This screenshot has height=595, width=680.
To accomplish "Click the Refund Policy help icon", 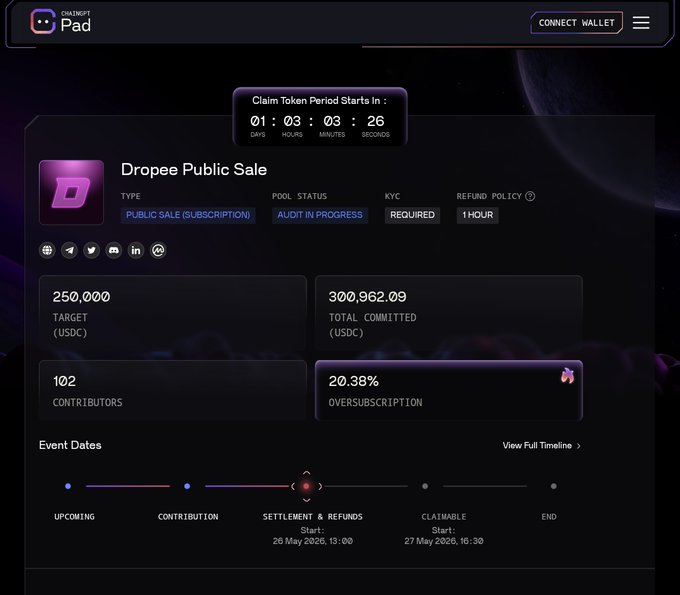I will point(530,196).
